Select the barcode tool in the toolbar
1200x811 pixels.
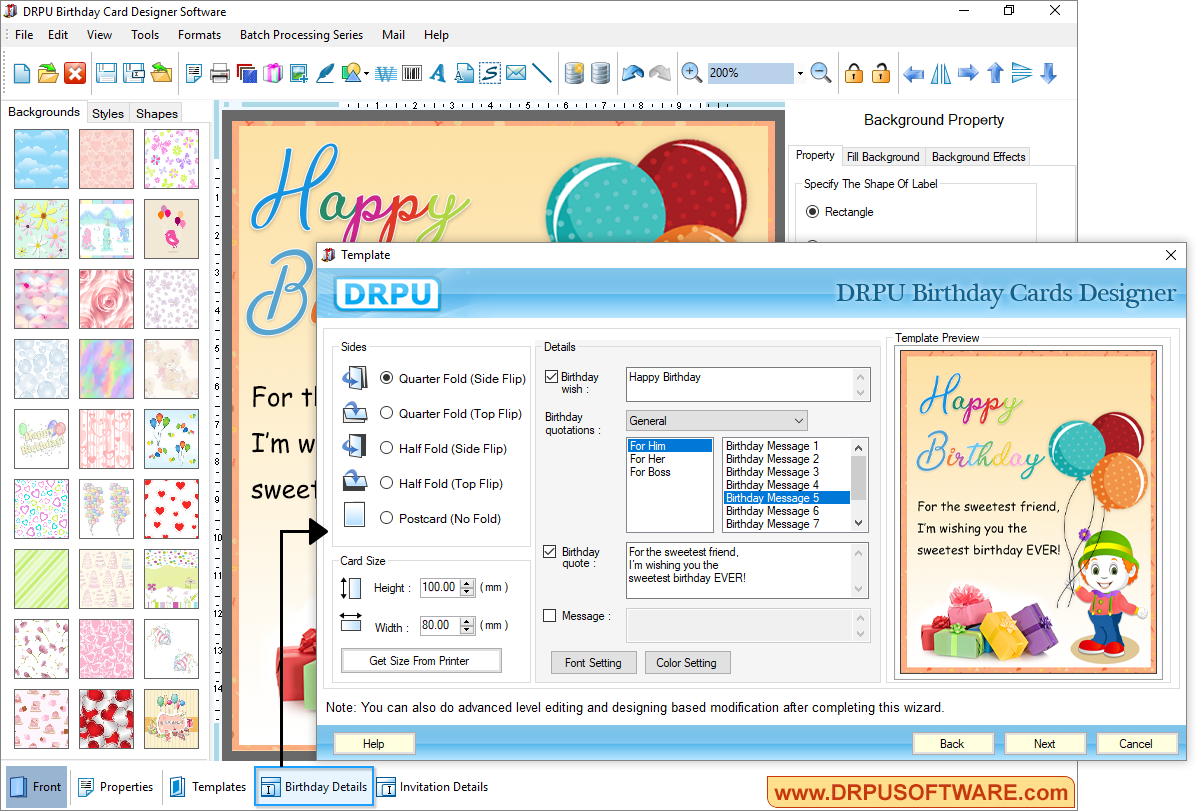tap(411, 72)
